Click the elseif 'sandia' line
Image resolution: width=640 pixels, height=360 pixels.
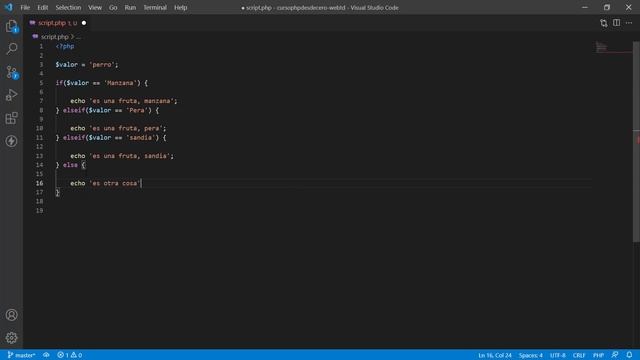pyautogui.click(x=111, y=138)
